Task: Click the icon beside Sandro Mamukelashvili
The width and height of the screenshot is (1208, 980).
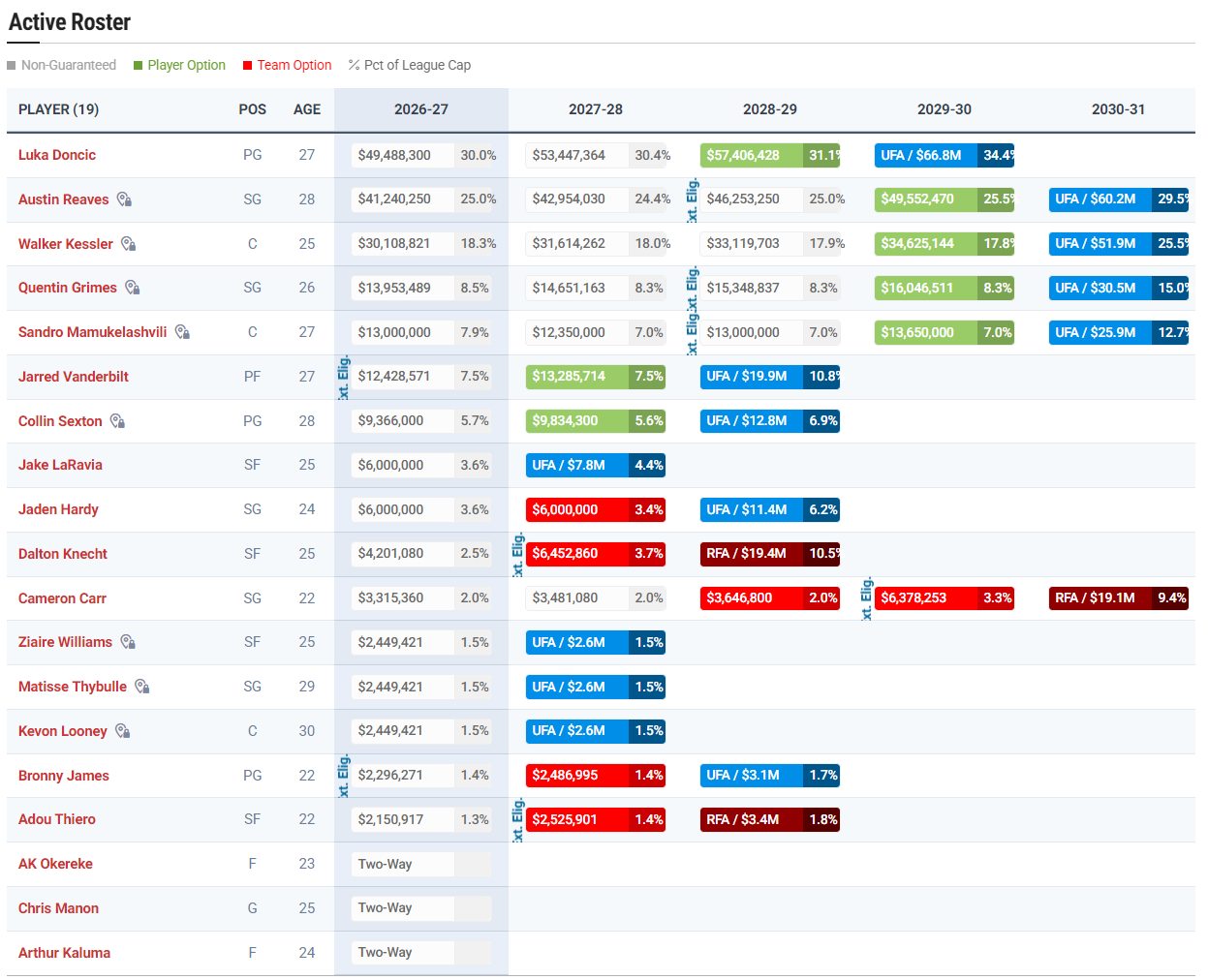Action: tap(182, 332)
